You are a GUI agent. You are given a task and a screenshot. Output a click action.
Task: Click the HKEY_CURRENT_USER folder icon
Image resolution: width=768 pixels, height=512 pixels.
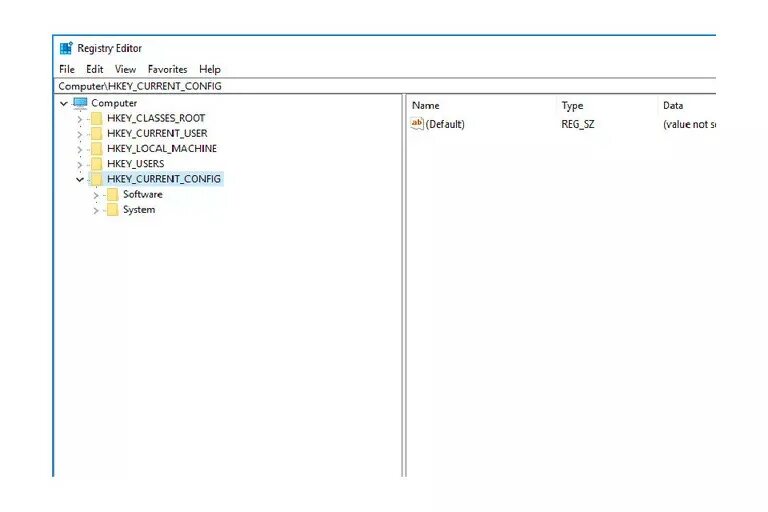coord(96,133)
